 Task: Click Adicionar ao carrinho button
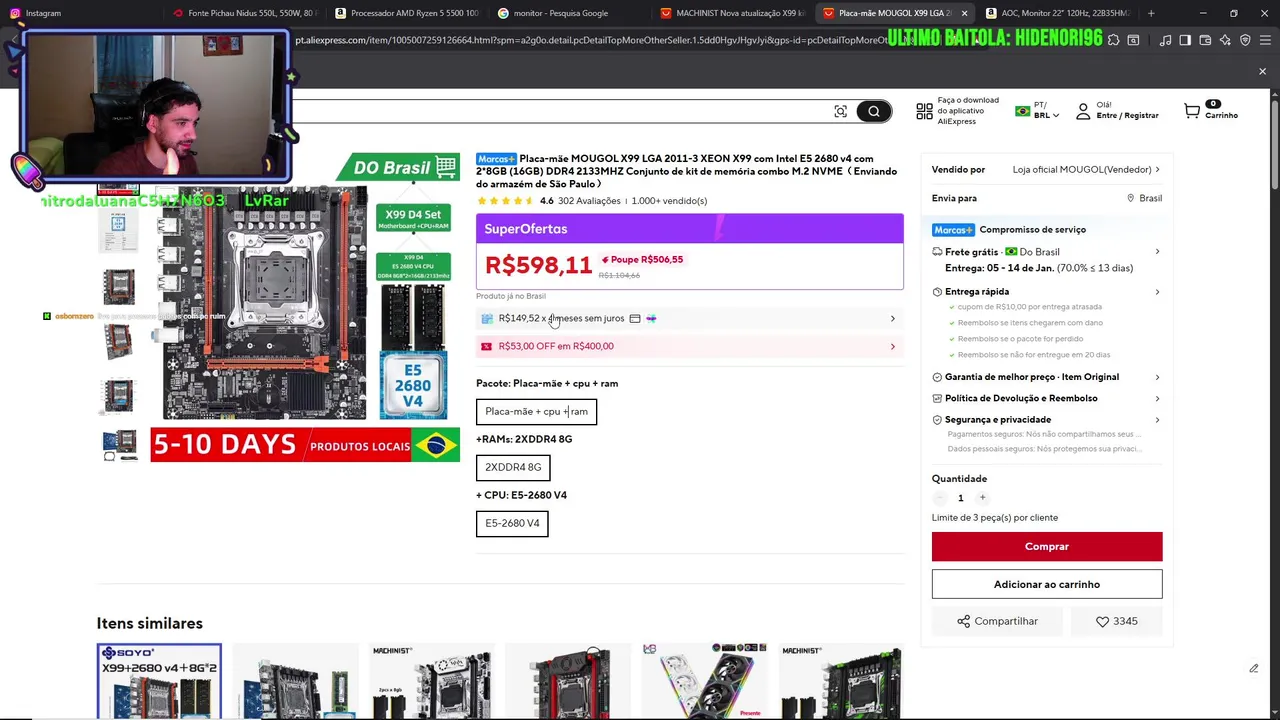(1047, 584)
